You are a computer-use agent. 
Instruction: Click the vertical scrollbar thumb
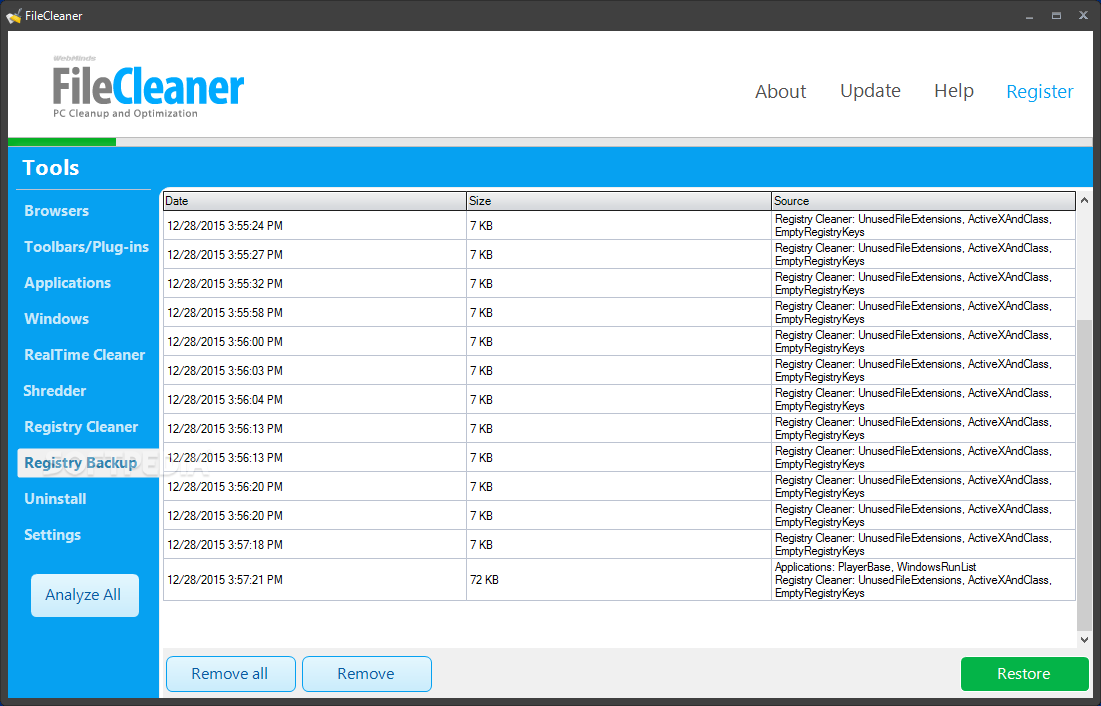[1084, 475]
